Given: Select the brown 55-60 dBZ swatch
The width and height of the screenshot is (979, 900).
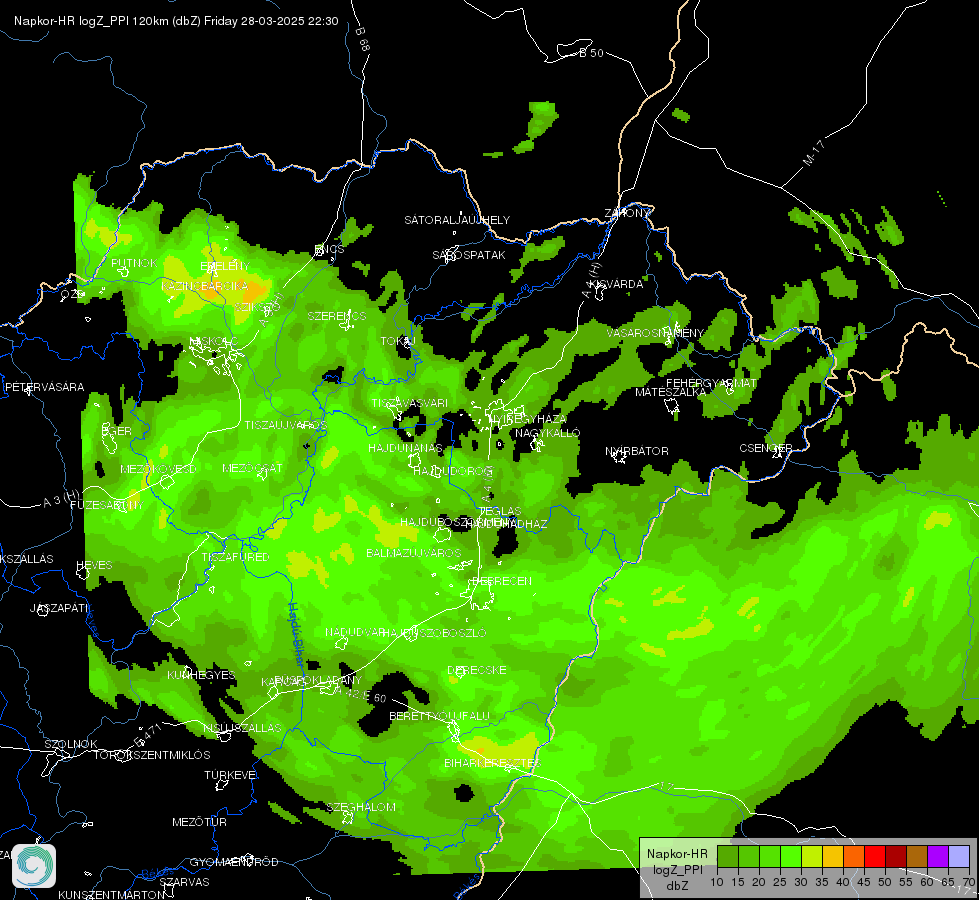Looking at the screenshot, I should tap(917, 857).
